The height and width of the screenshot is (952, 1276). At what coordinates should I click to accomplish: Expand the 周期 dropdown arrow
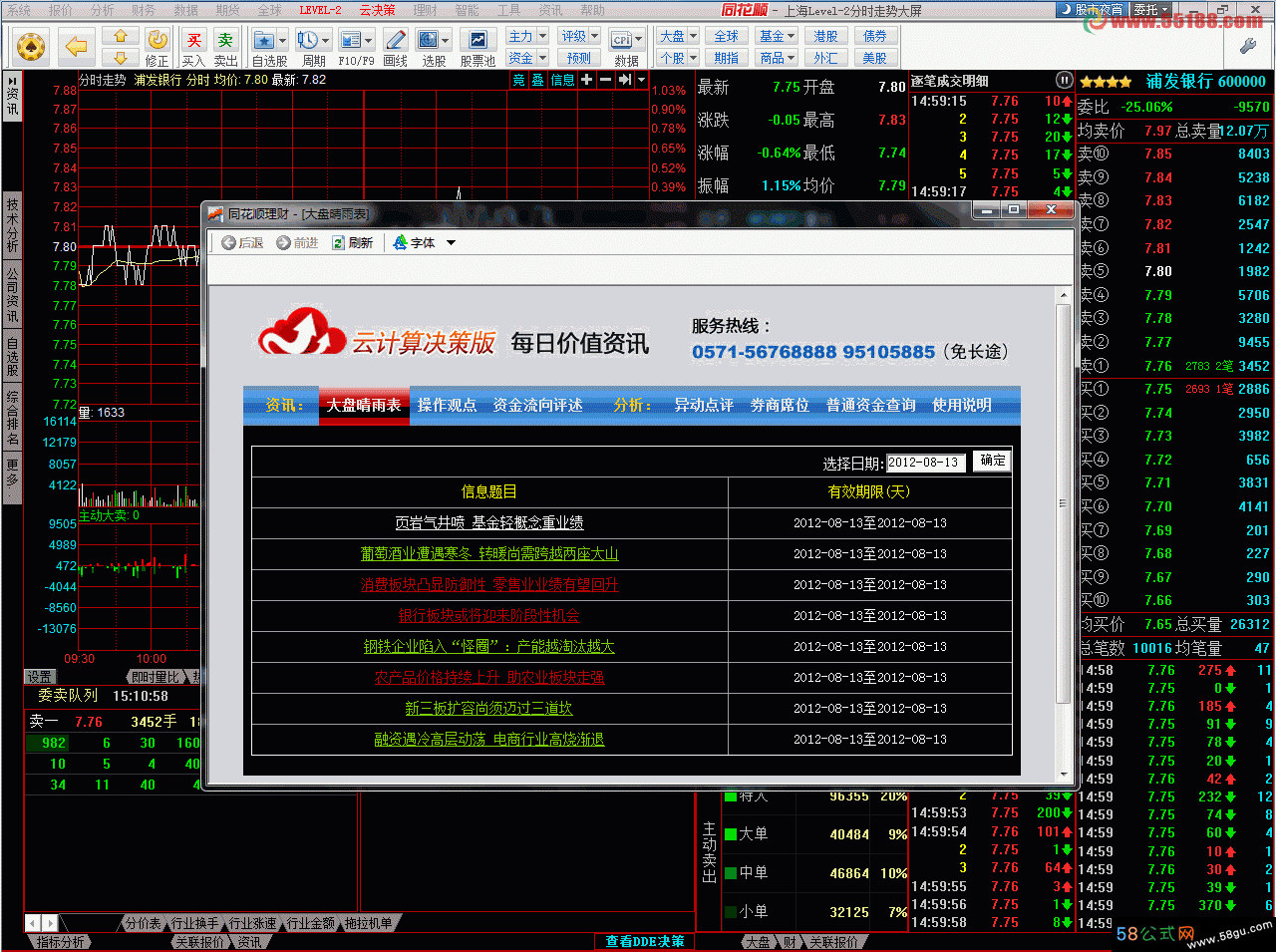click(325, 41)
